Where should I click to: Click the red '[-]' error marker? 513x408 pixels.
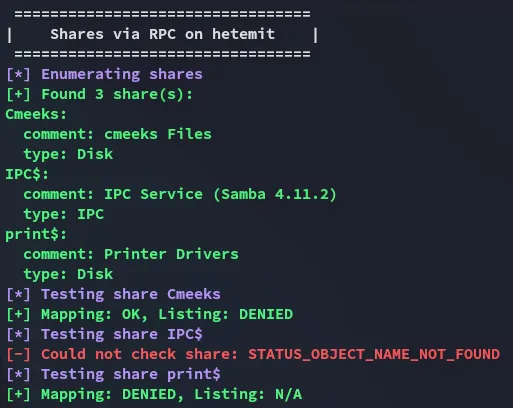(x=18, y=354)
